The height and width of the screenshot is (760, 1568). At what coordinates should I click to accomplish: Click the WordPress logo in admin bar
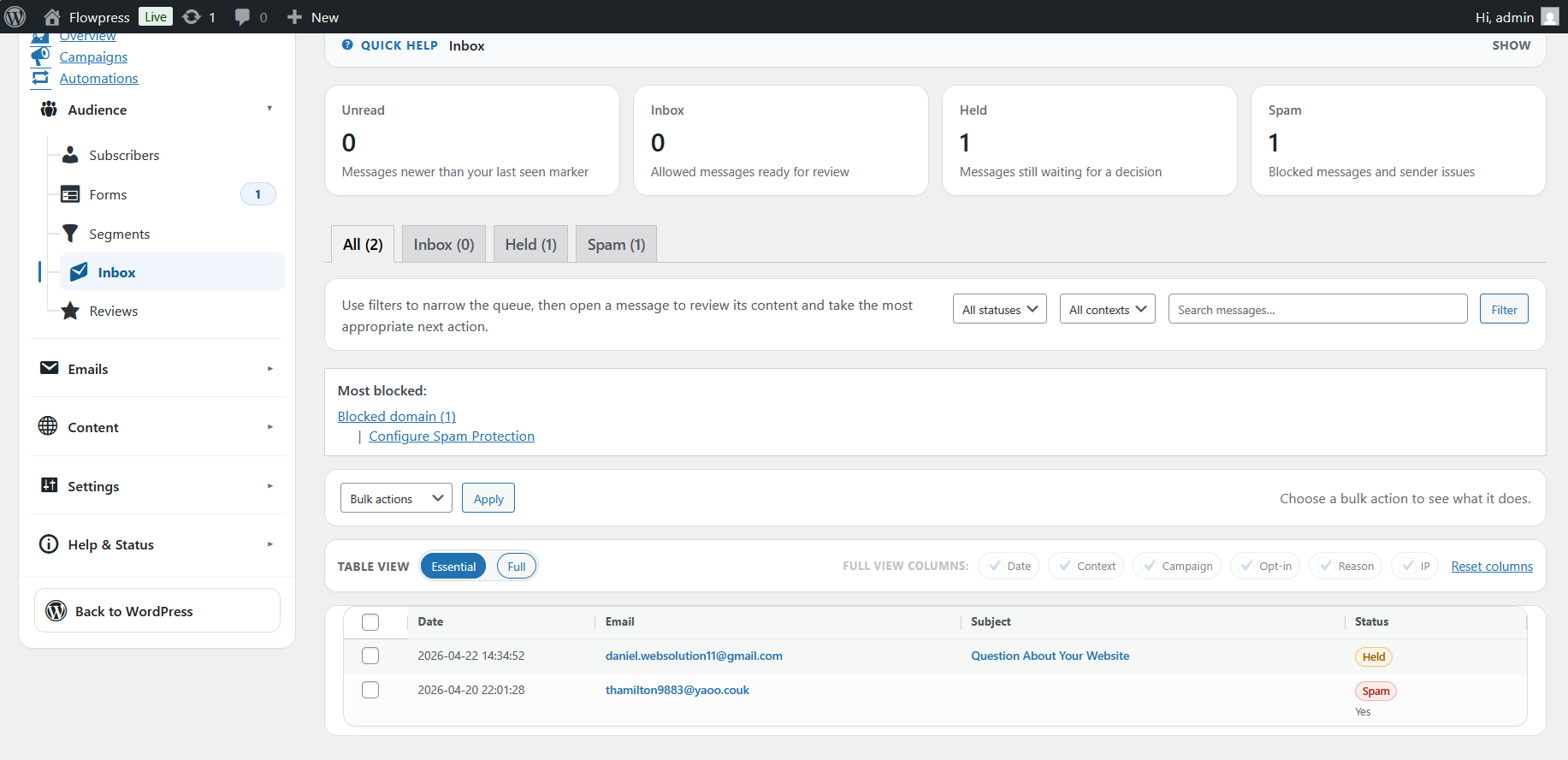(15, 17)
